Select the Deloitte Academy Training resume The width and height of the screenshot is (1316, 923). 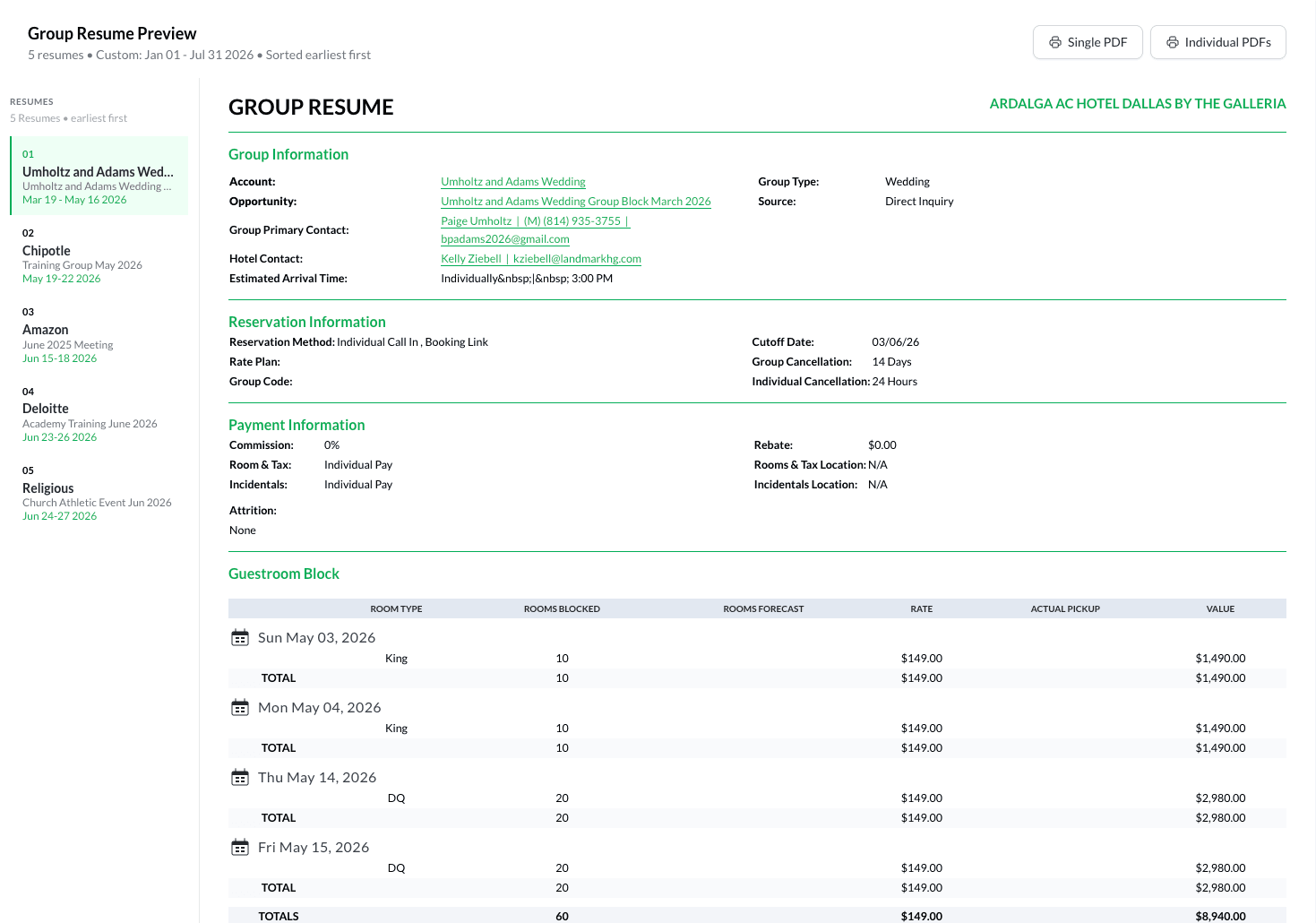[x=99, y=413]
